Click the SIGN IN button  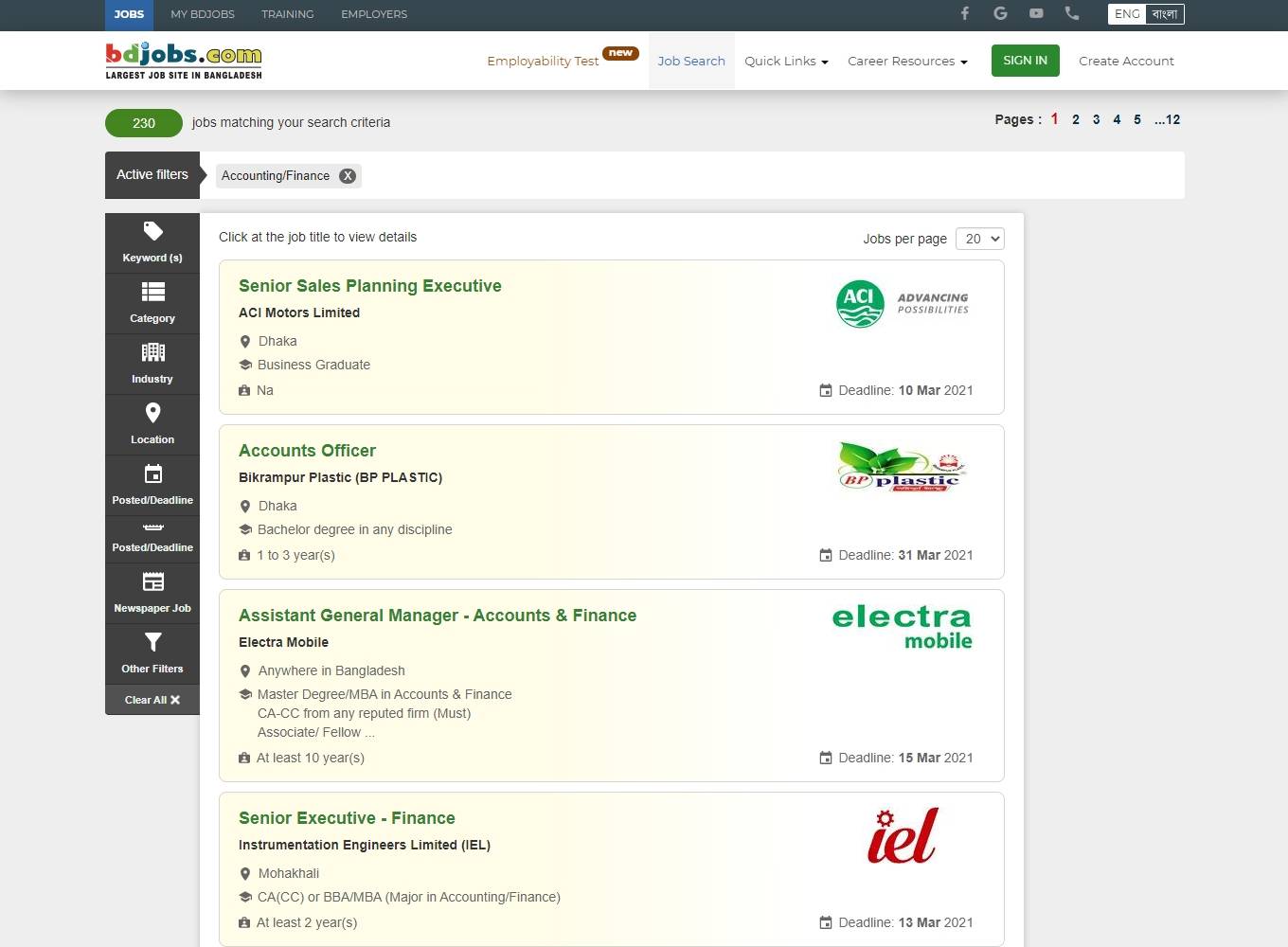click(1025, 61)
